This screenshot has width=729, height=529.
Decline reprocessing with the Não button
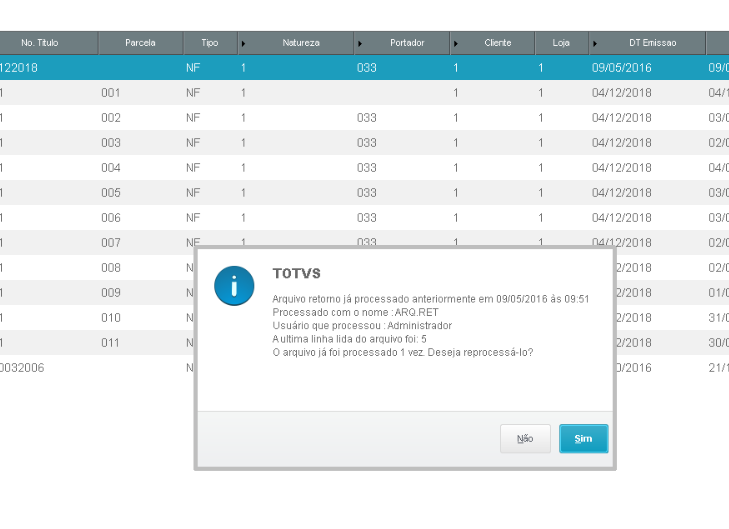[525, 438]
